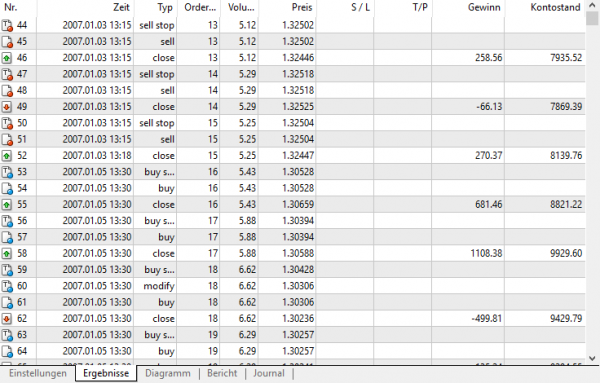600x383 pixels.
Task: Click the sell stop icon in row 50
Action: (7, 123)
